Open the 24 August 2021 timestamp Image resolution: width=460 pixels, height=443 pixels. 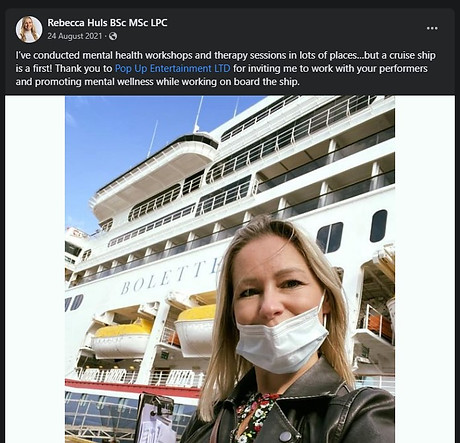[x=75, y=36]
